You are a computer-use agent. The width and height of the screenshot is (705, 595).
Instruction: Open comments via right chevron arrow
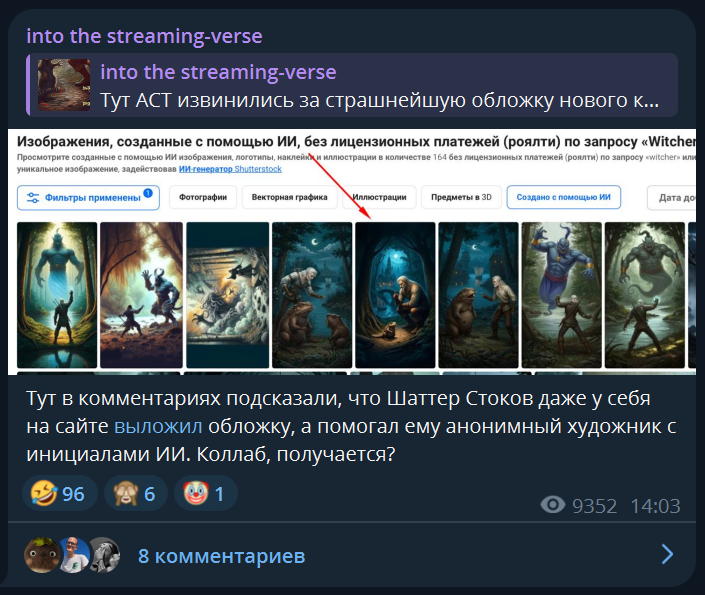point(667,554)
